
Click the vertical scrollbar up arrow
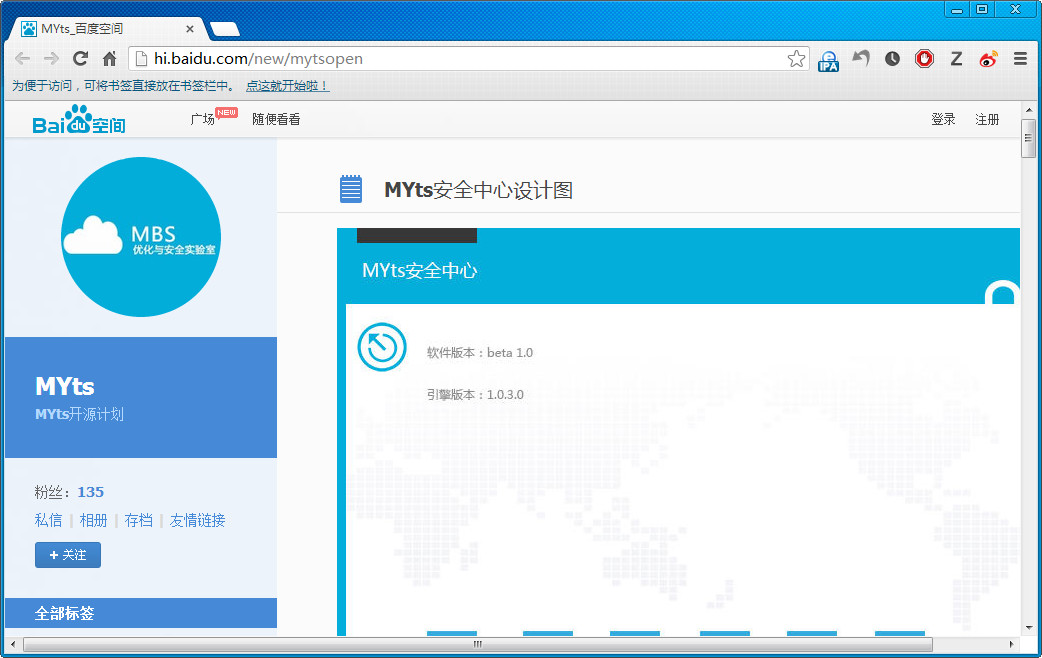pos(1028,110)
